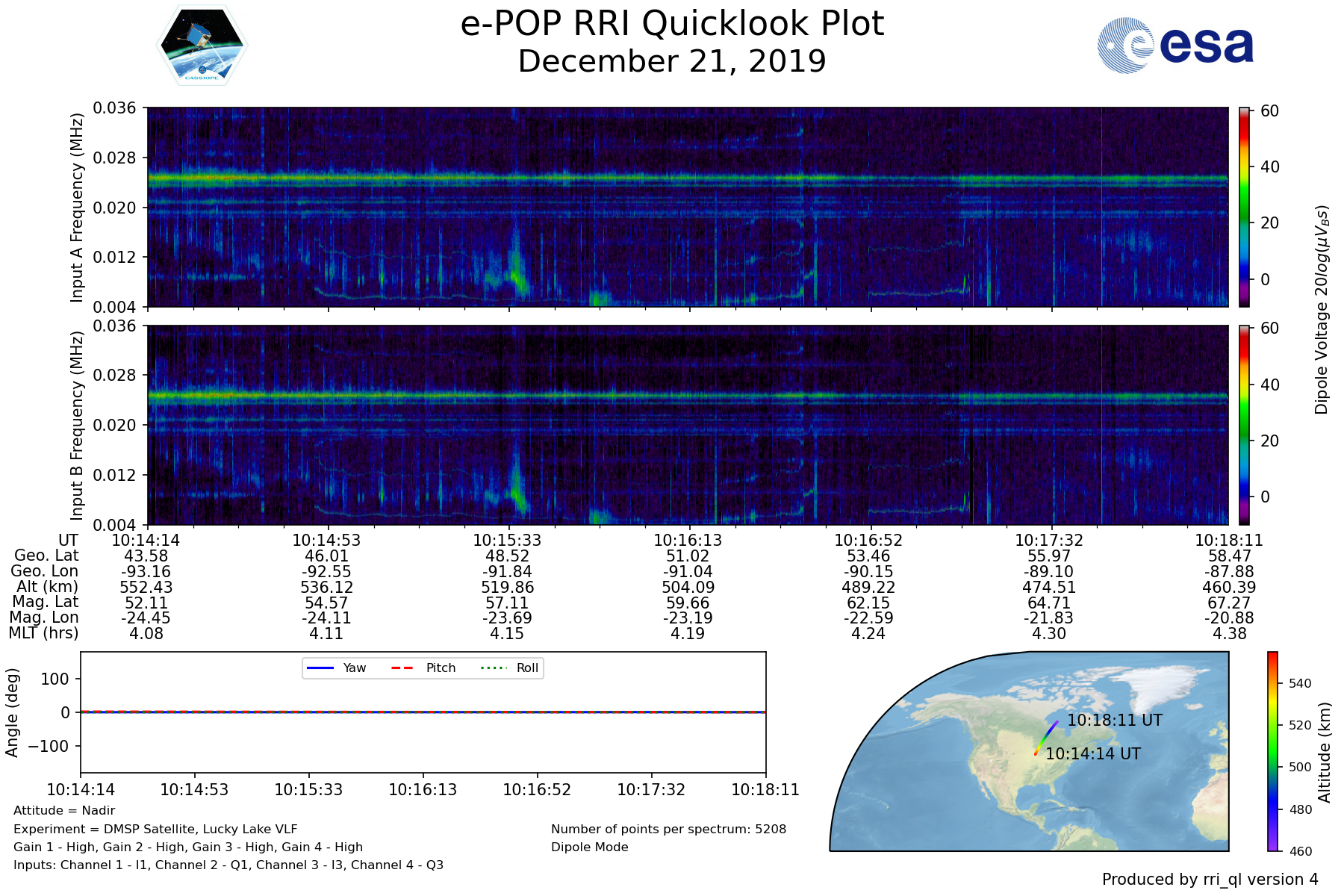Click the blue Yaw legend entry
This screenshot has height=896, width=1344.
(x=336, y=668)
